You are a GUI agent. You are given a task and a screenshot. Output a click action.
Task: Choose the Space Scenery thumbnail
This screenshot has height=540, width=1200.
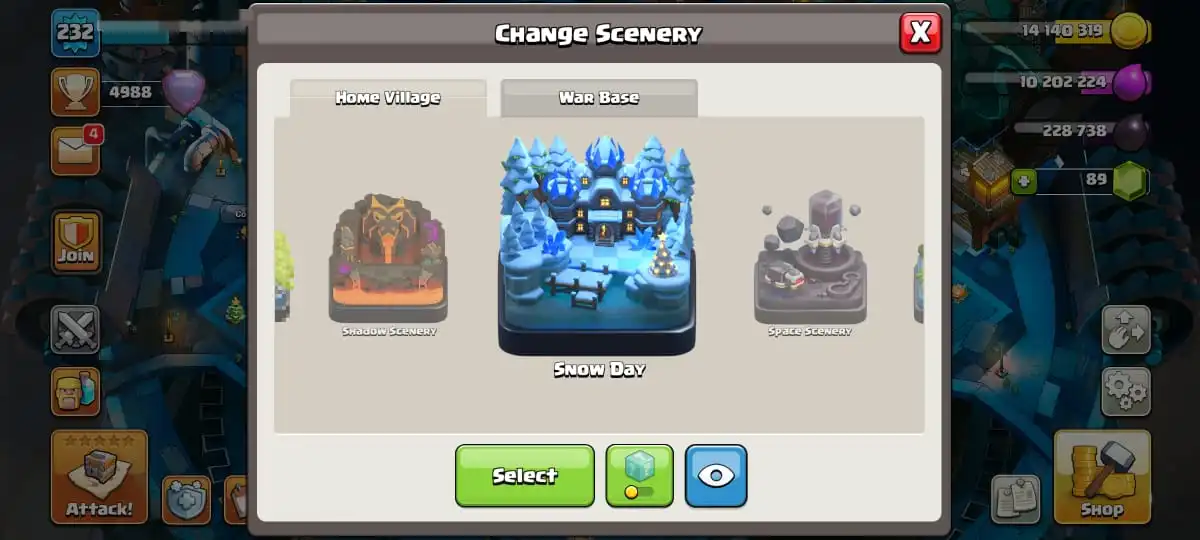point(810,264)
